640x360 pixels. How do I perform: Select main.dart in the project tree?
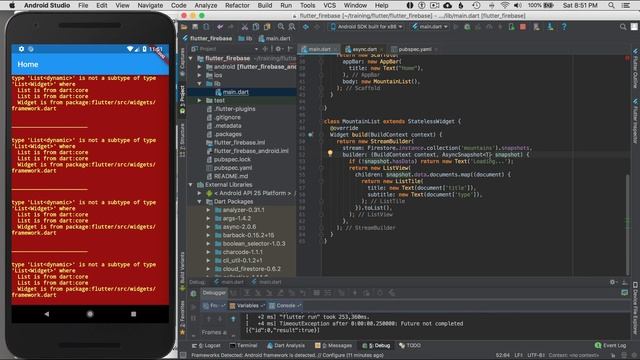pyautogui.click(x=236, y=92)
